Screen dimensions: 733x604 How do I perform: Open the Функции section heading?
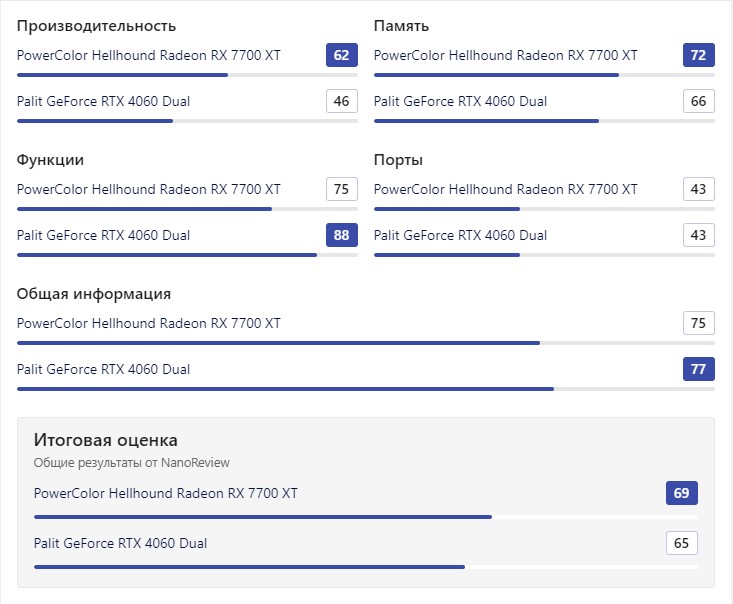(50, 160)
